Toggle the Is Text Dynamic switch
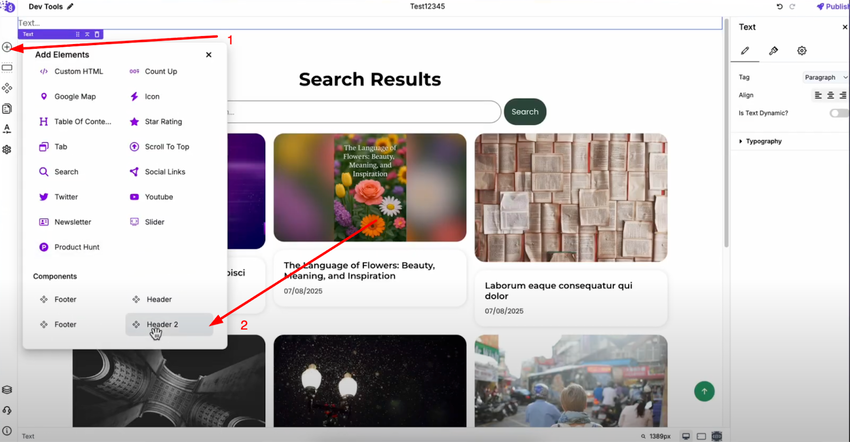This screenshot has height=442, width=850. pyautogui.click(x=838, y=113)
